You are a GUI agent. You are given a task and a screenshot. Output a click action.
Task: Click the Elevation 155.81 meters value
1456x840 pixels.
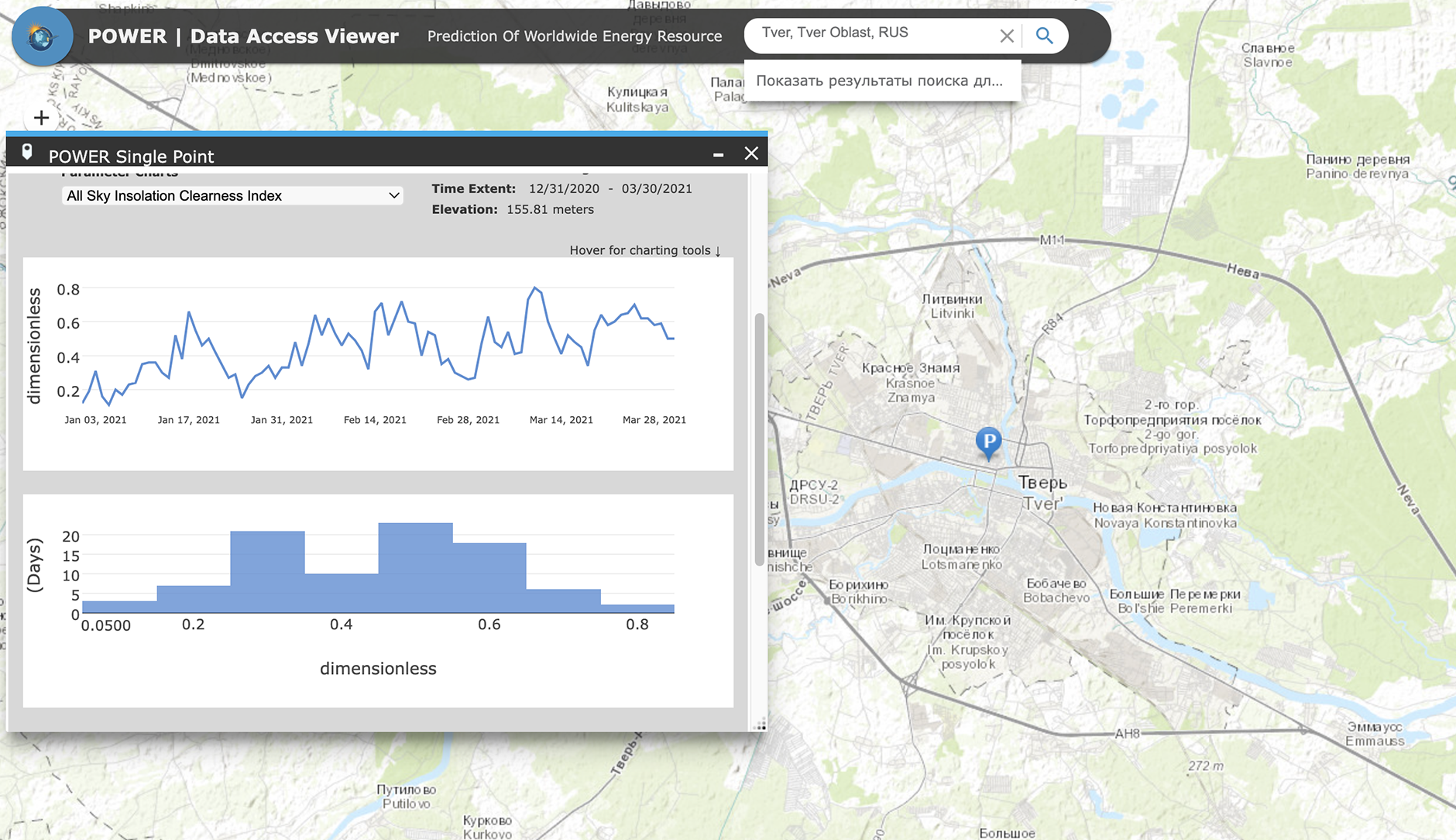pyautogui.click(x=550, y=209)
